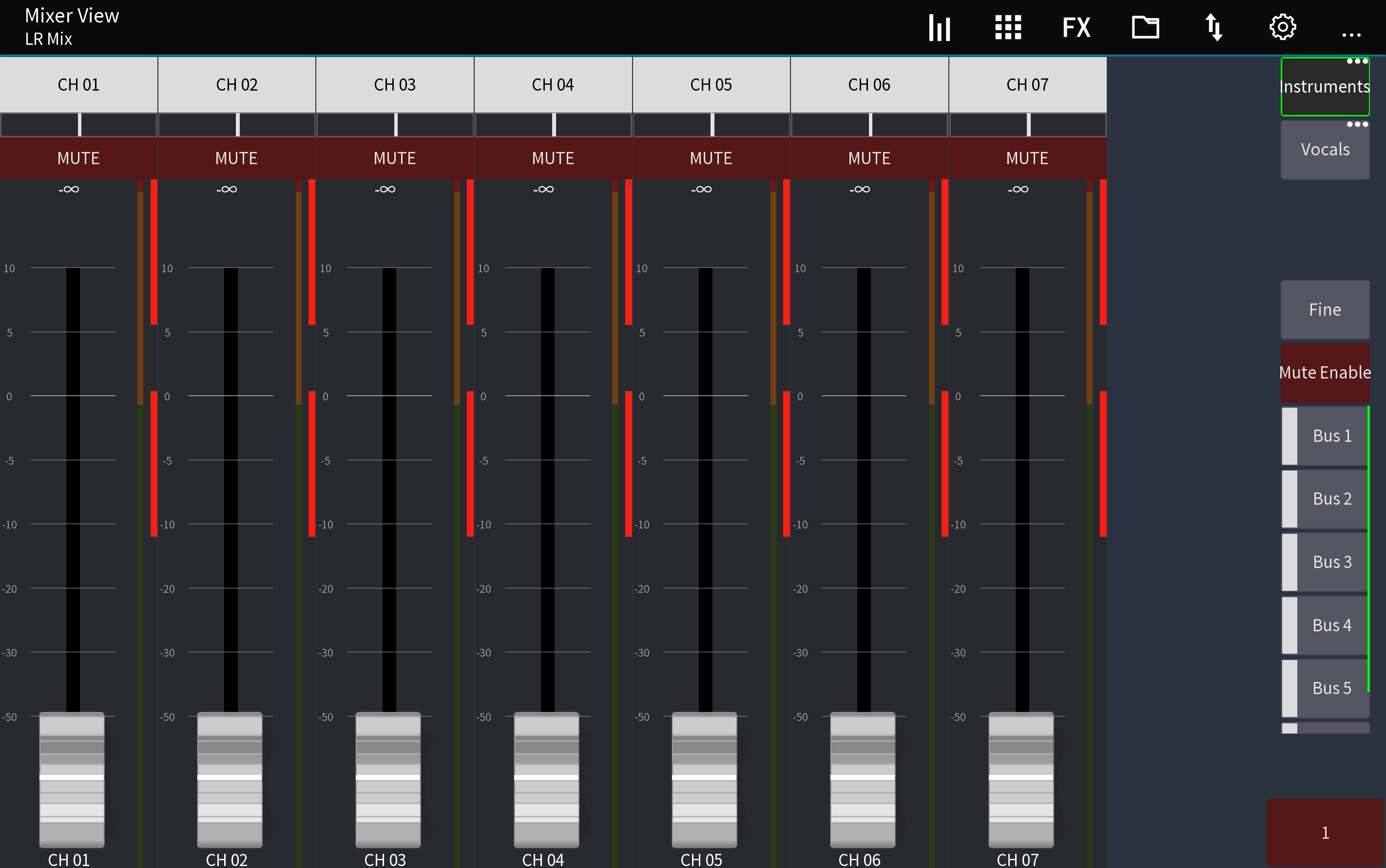The image size is (1386, 868).
Task: Mute channel CH 01
Action: pos(78,158)
